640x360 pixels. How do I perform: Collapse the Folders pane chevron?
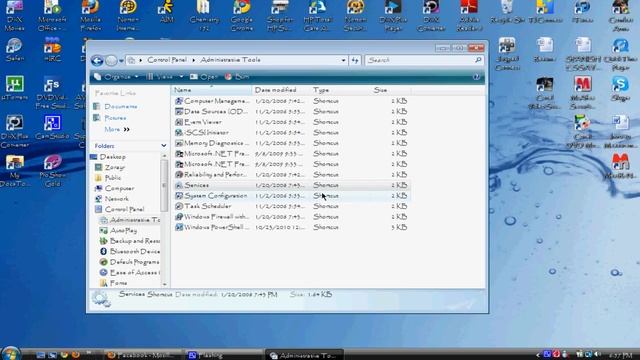click(164, 146)
